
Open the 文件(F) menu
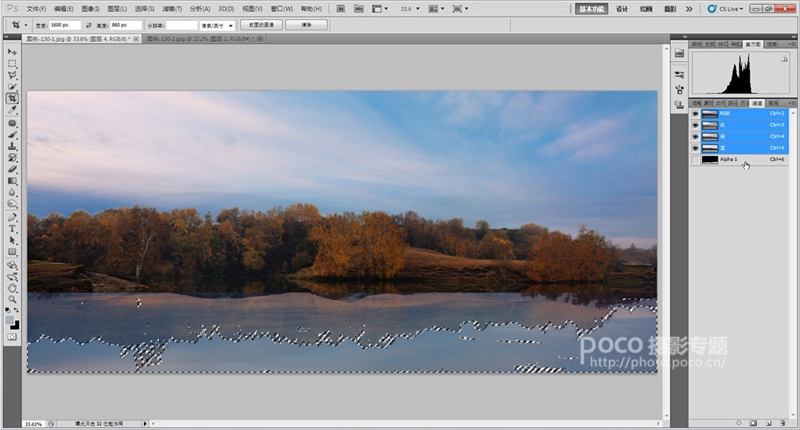36,9
